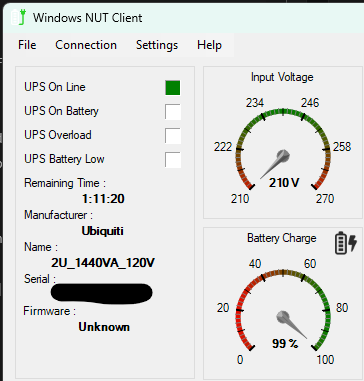Viewport: 364px width, 381px height.
Task: Open the Settings menu
Action: 157,45
